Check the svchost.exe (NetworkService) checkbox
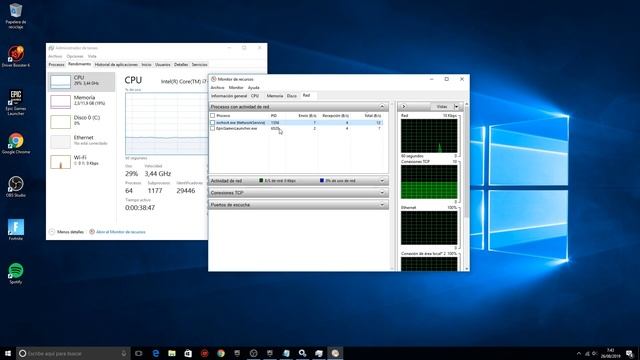This screenshot has width=640, height=360. [212, 122]
